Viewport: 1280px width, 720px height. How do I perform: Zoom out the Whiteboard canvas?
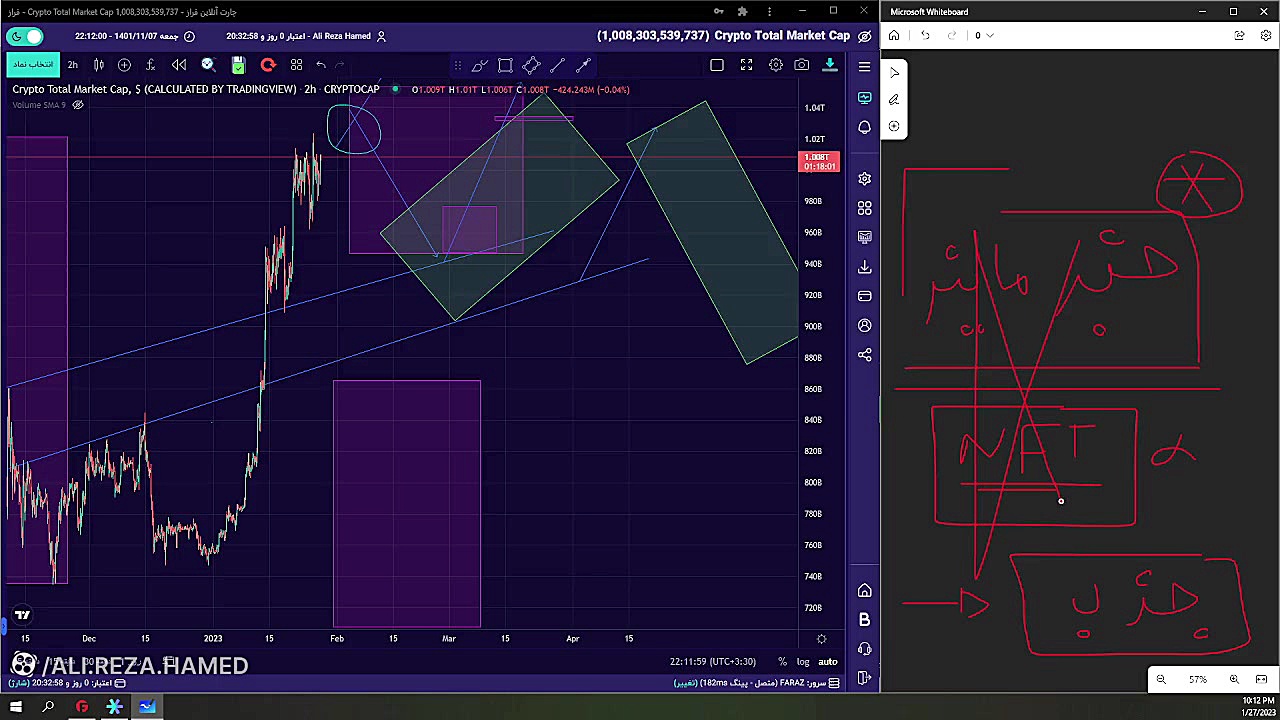tap(1161, 680)
